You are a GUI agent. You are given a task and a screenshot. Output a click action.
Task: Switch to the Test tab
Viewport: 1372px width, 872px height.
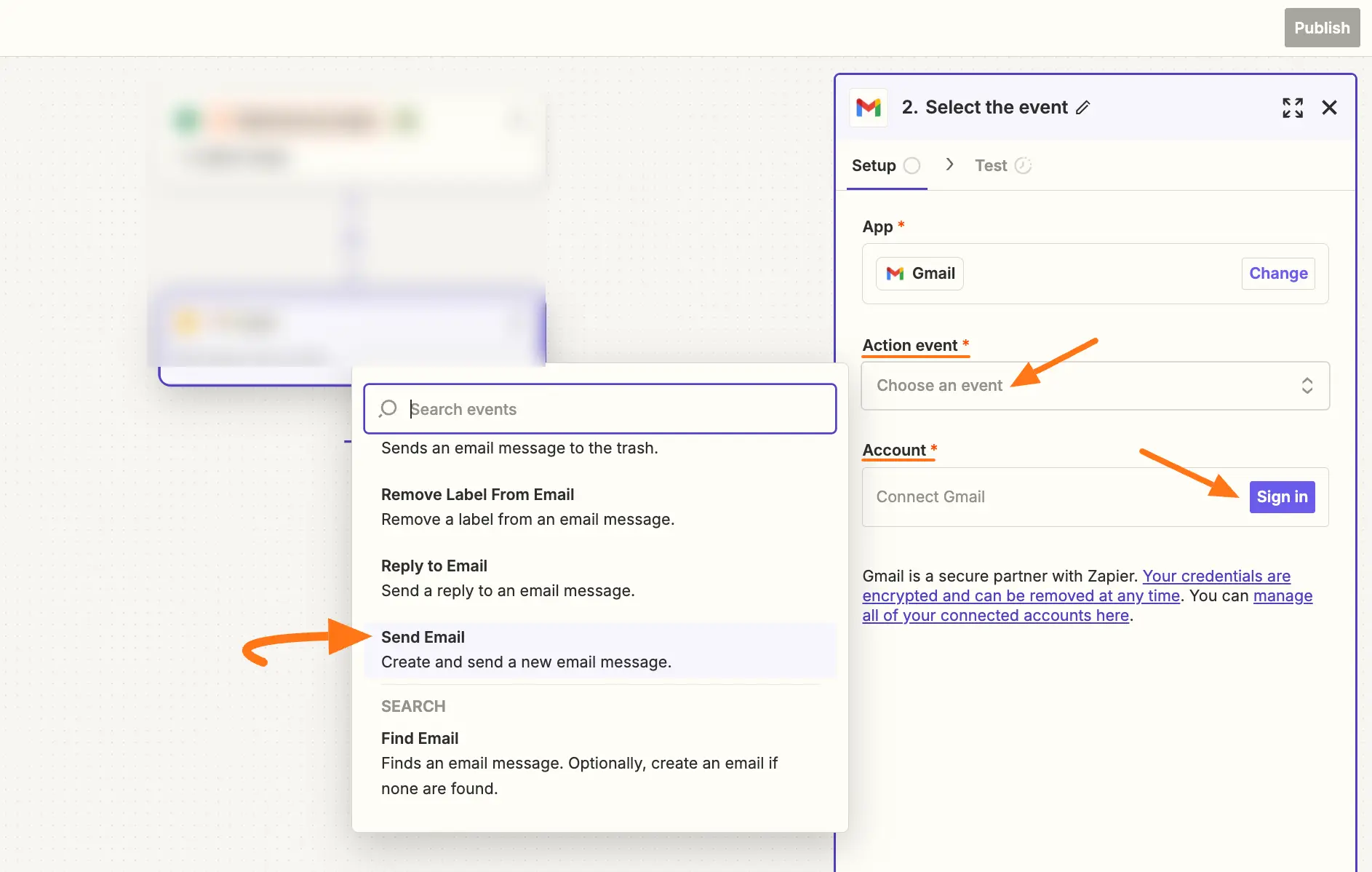coord(991,166)
